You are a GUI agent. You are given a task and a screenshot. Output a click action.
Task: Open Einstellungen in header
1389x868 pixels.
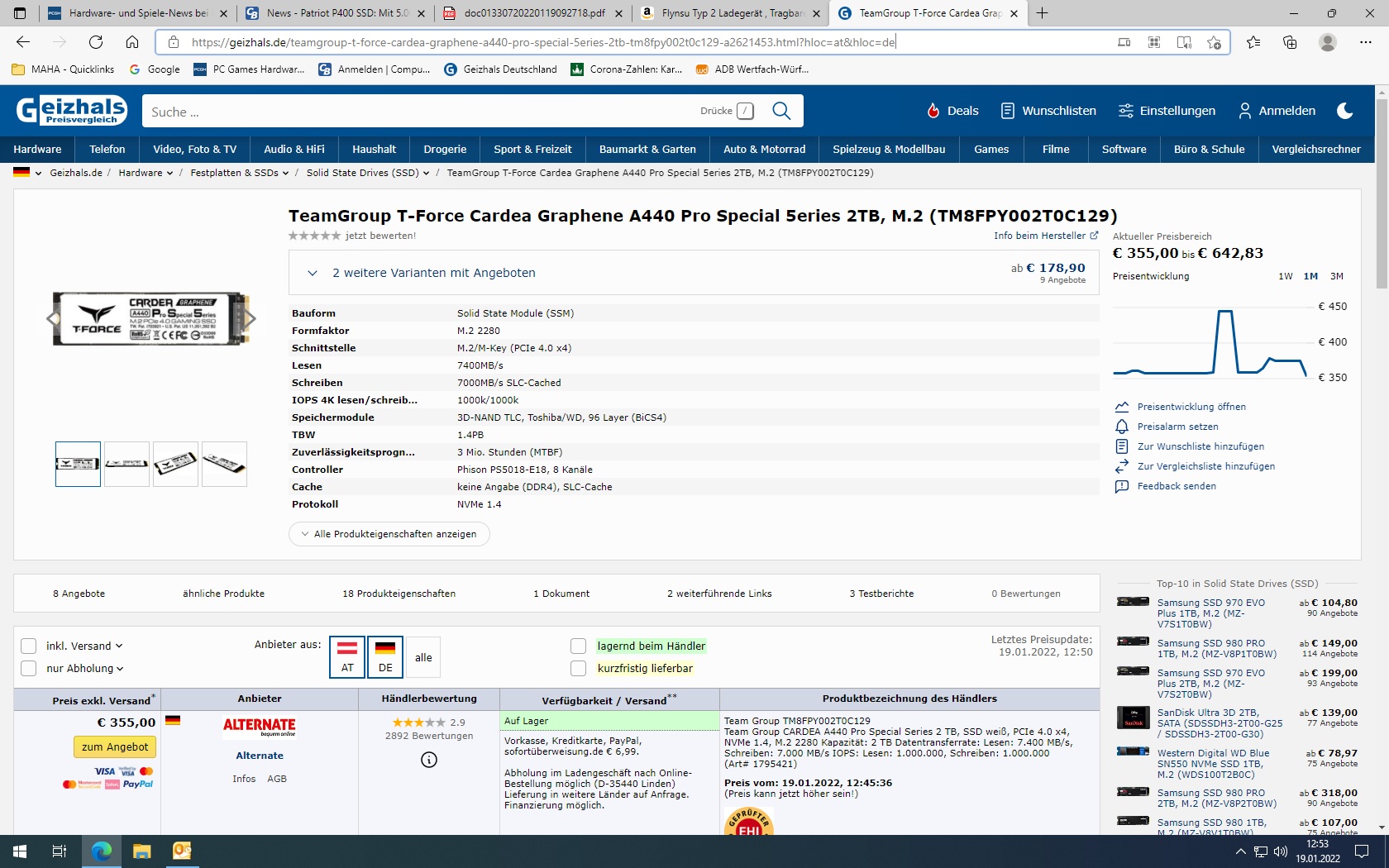tap(1167, 111)
